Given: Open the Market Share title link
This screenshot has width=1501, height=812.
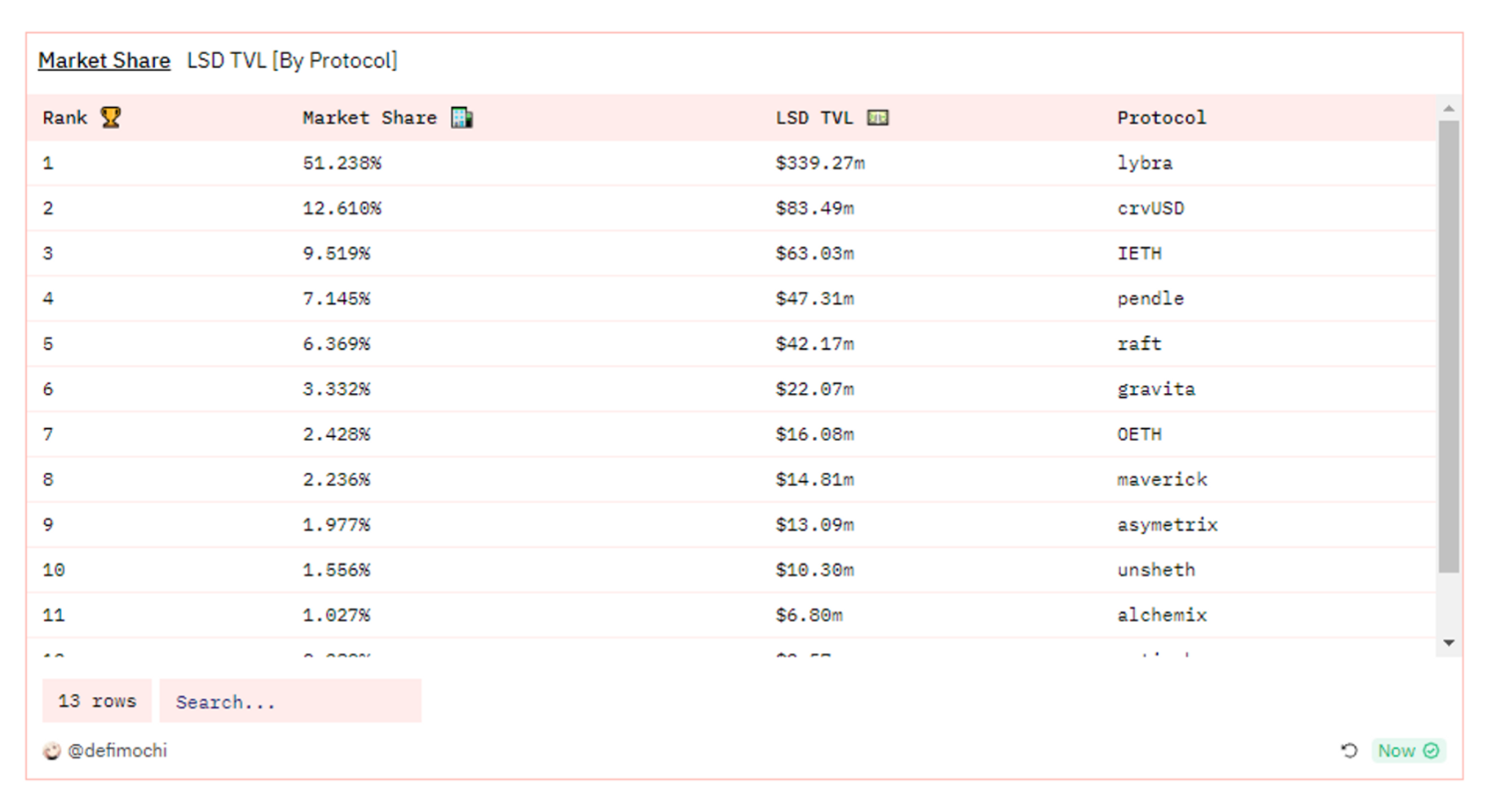Looking at the screenshot, I should (104, 61).
